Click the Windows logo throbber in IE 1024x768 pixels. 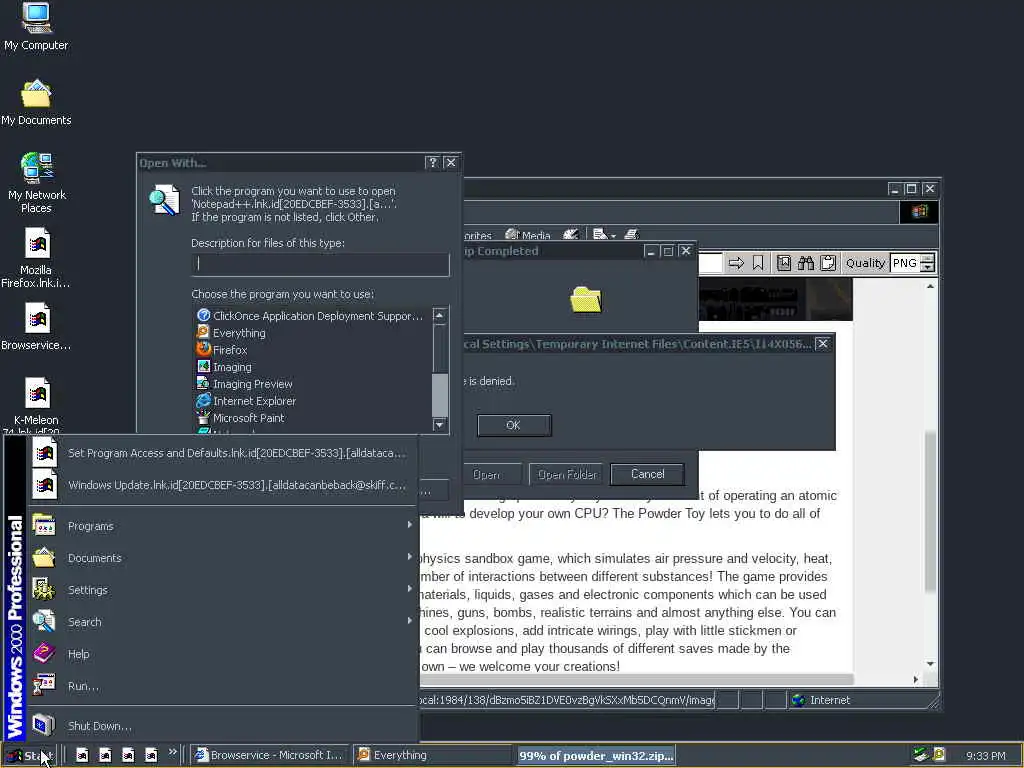920,212
